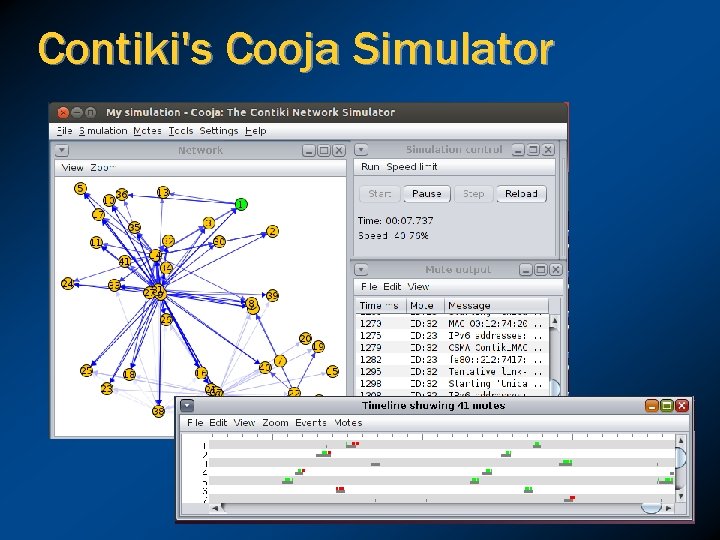Click the Step button
Image resolution: width=720 pixels, height=540 pixels.
pos(473,194)
